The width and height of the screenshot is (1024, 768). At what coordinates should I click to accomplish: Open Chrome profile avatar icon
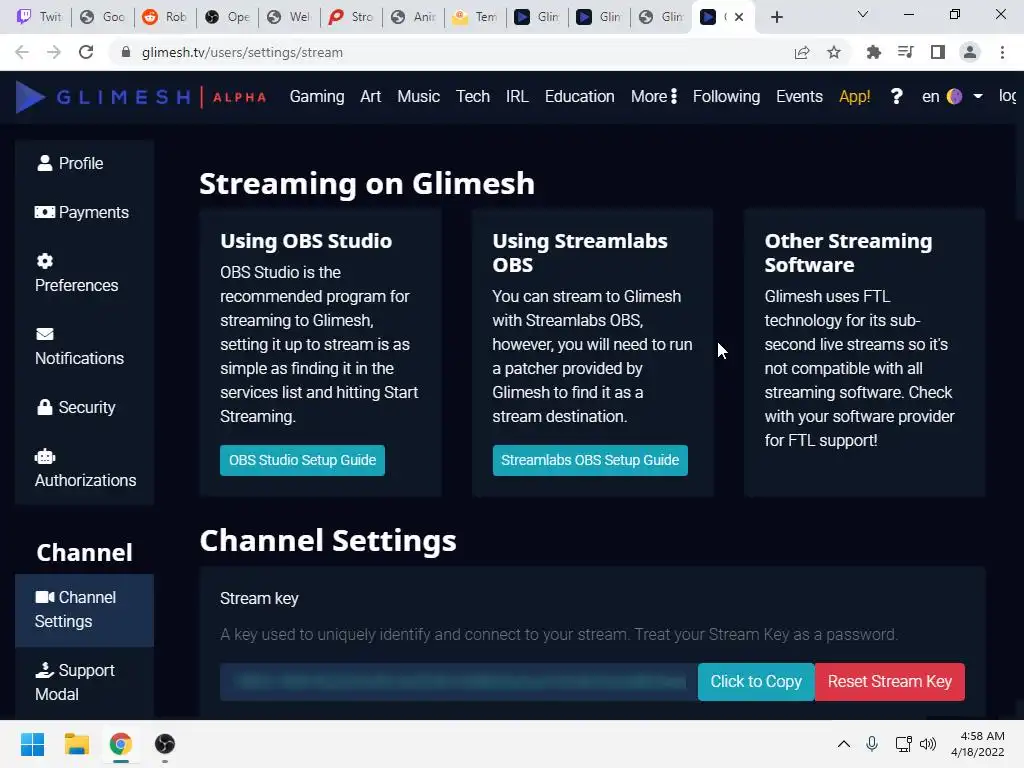tap(970, 52)
